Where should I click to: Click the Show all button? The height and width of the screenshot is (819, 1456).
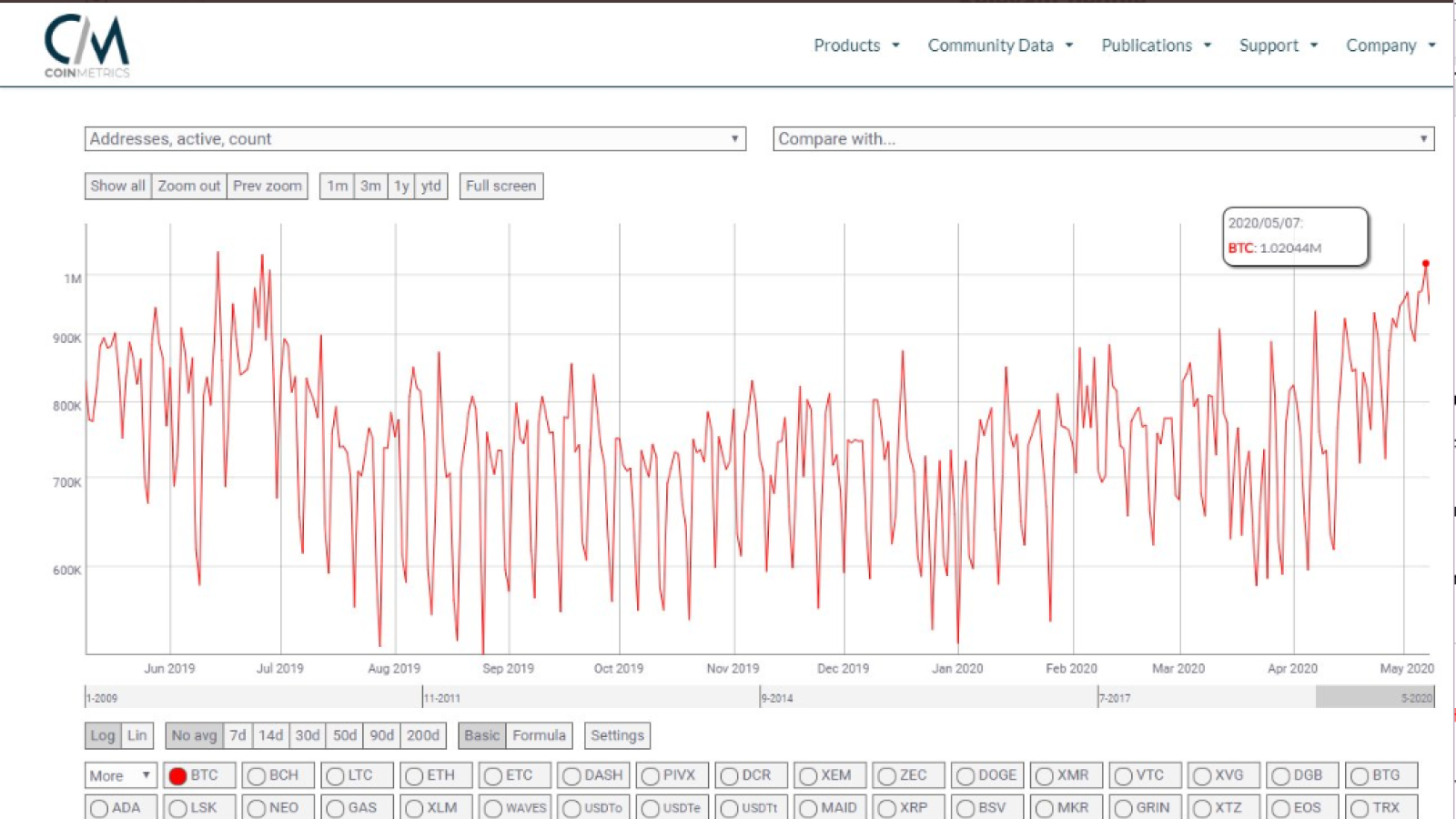pos(117,186)
